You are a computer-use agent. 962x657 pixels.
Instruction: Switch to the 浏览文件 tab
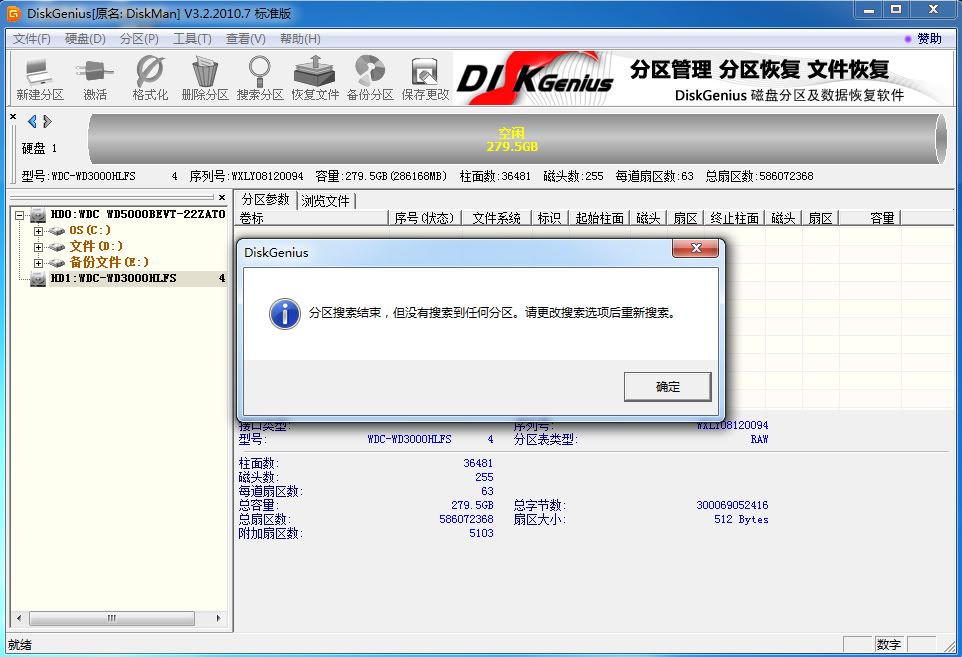[x=326, y=201]
